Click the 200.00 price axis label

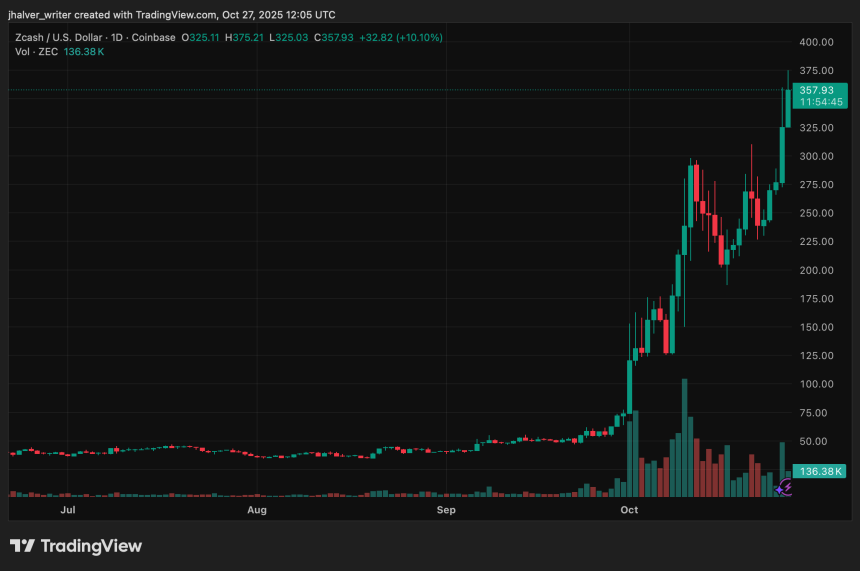(816, 270)
